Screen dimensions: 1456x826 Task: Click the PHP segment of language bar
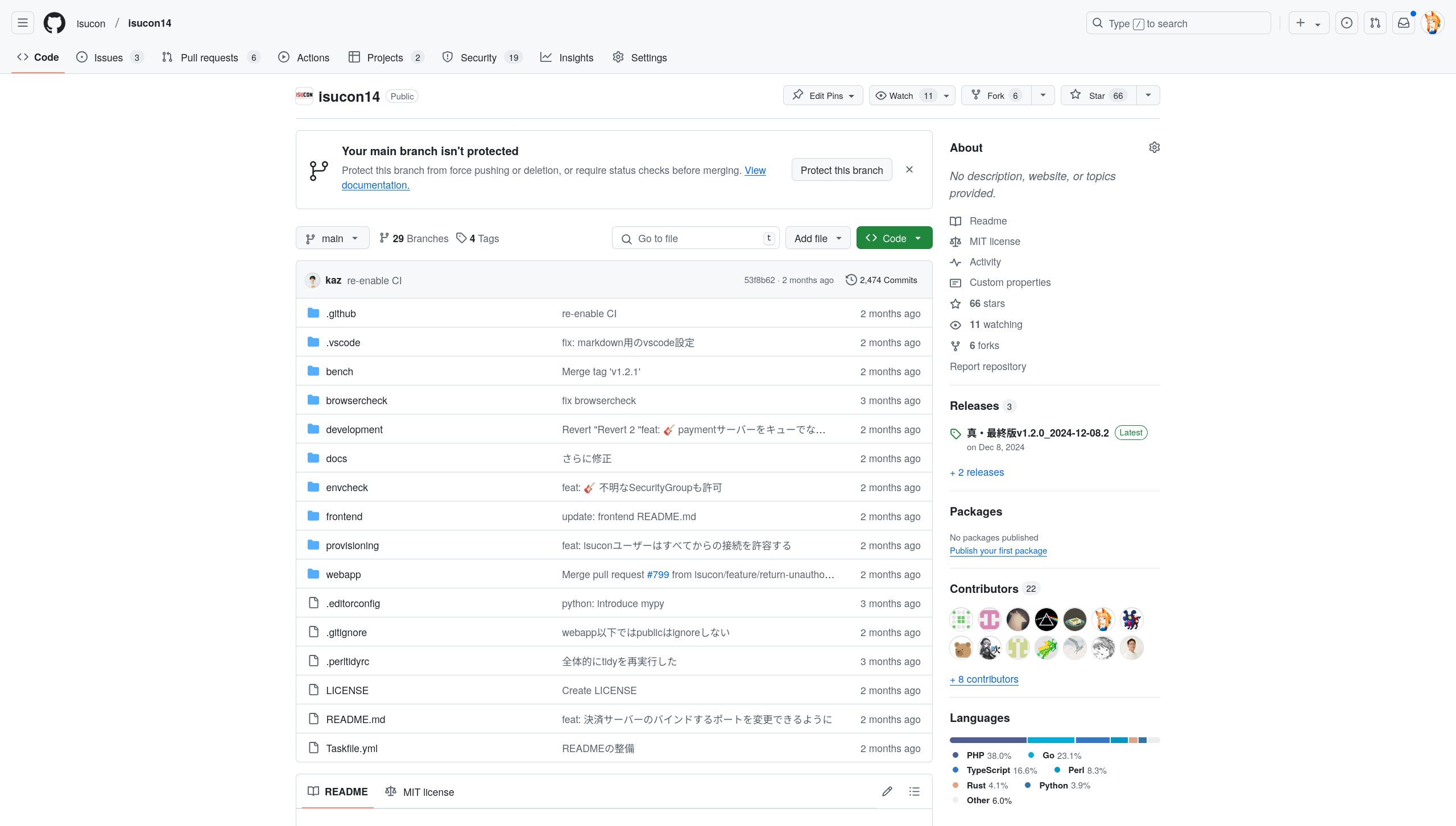[988, 740]
